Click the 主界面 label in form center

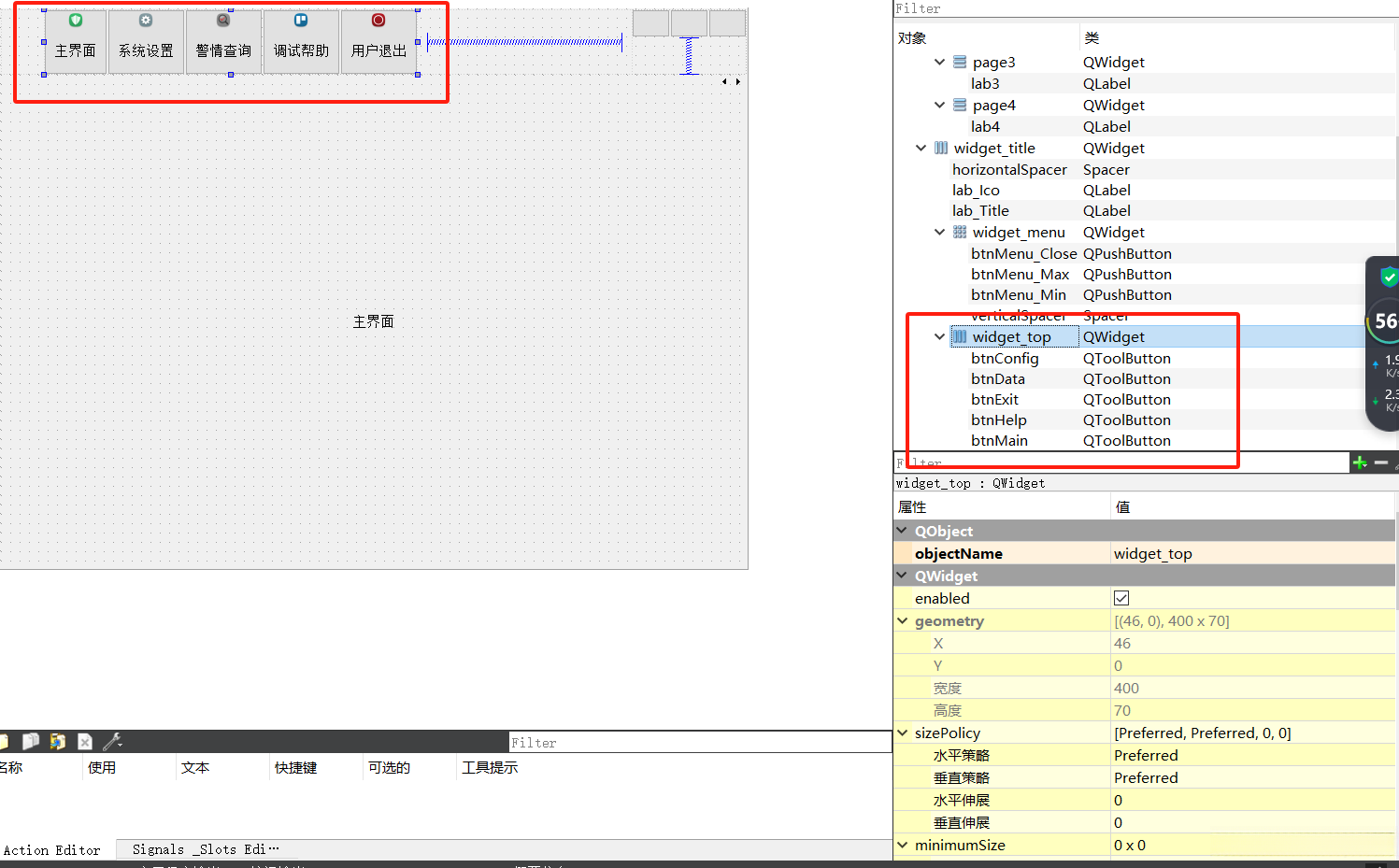373,321
